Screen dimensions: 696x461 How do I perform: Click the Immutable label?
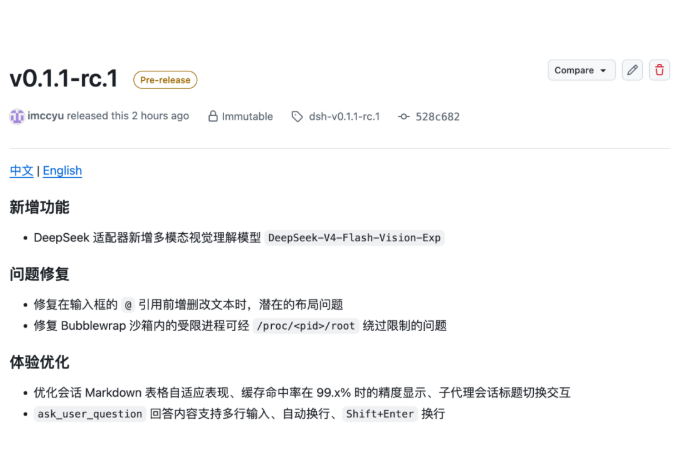pos(247,116)
